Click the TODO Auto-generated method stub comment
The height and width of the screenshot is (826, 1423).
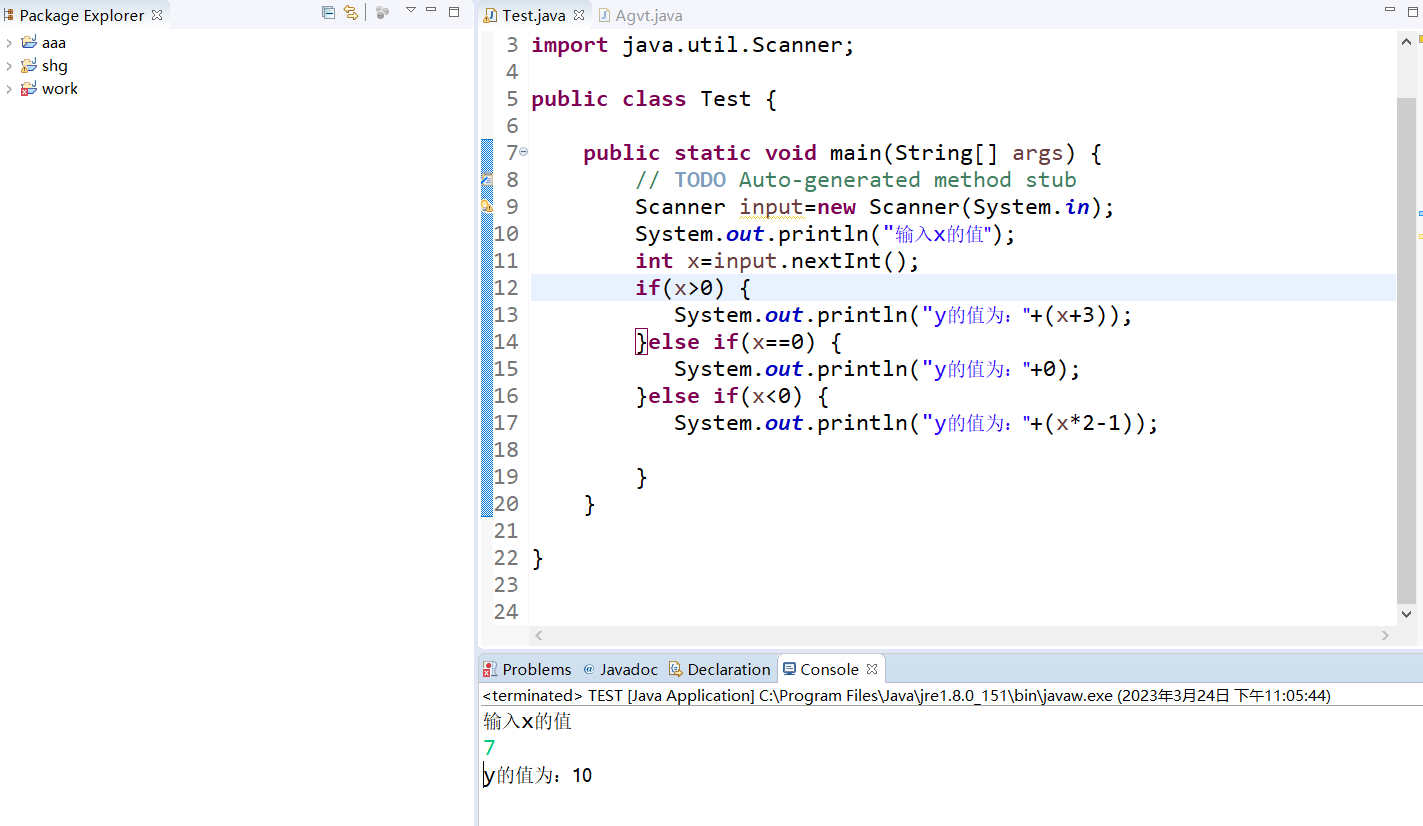(x=856, y=180)
